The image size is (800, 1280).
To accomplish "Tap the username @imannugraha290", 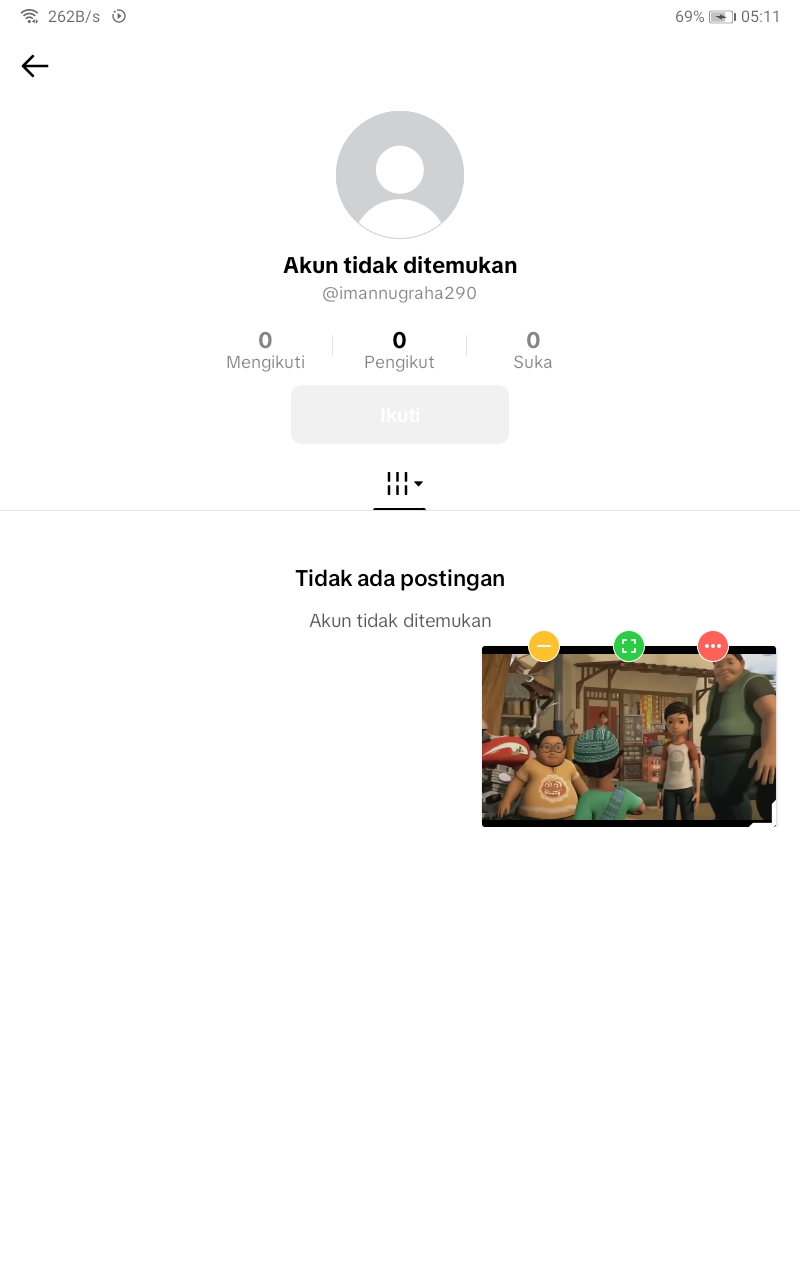I will point(400,294).
